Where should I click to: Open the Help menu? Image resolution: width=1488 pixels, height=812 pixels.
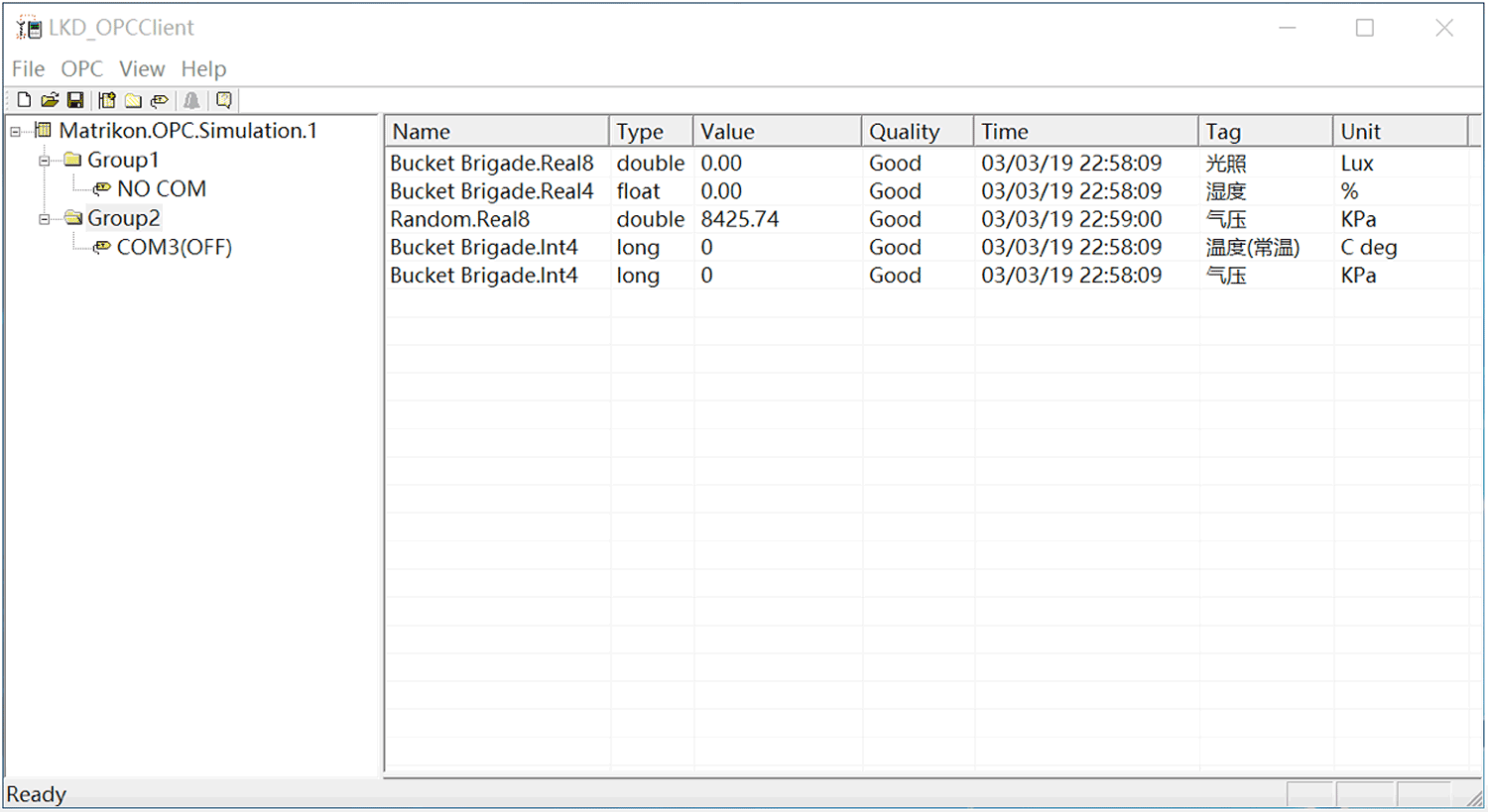(x=203, y=68)
